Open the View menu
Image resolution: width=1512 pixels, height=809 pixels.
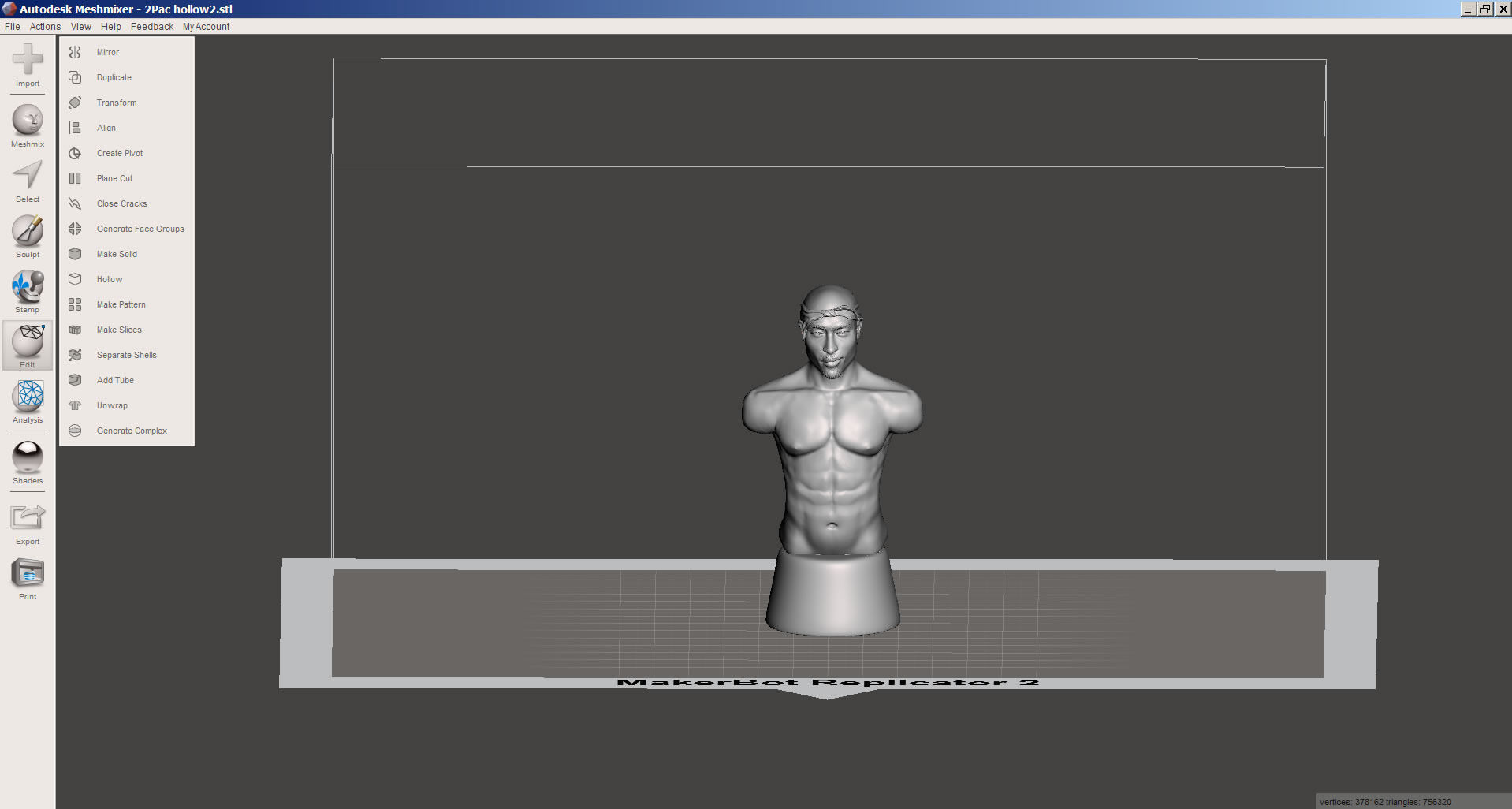coord(81,27)
